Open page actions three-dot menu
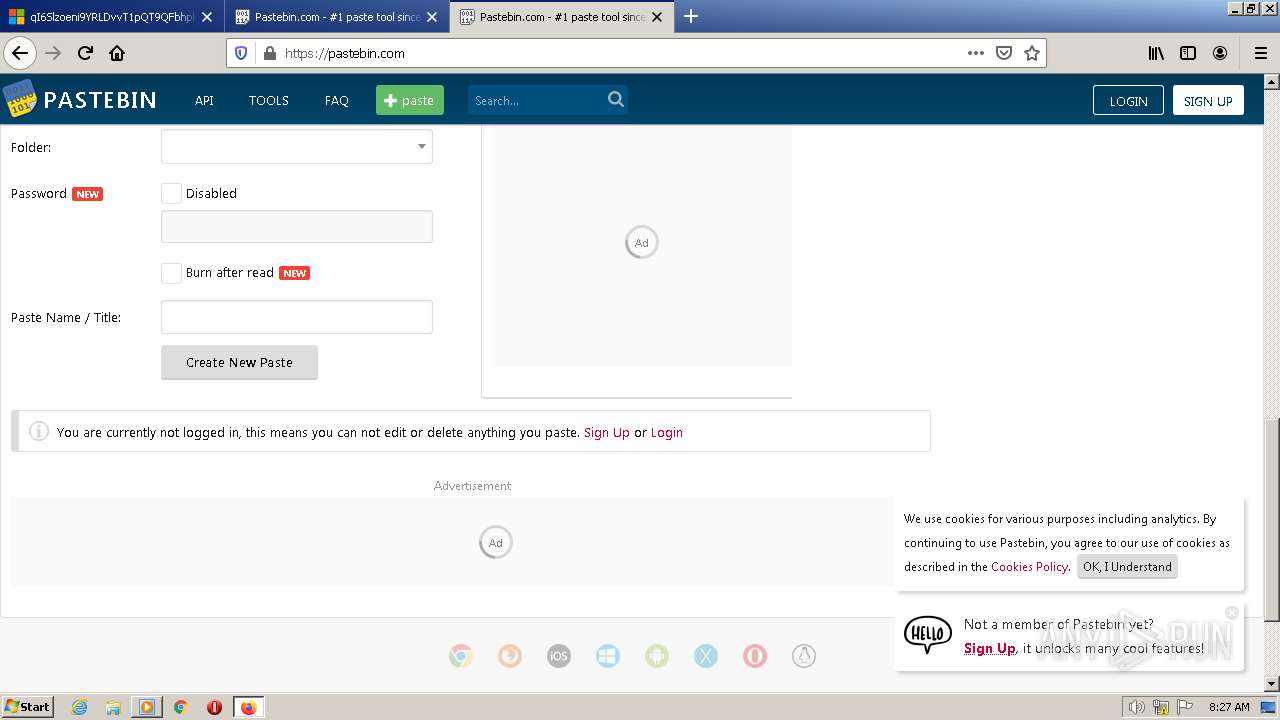The image size is (1280, 720). point(976,53)
